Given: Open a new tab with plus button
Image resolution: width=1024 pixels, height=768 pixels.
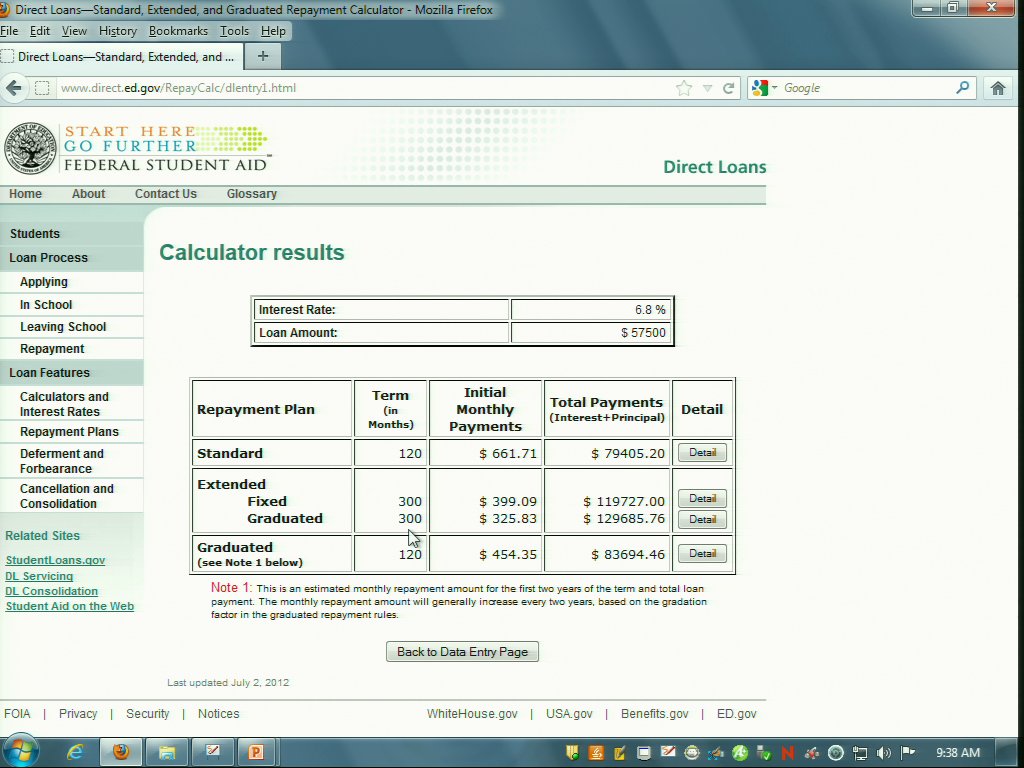Looking at the screenshot, I should coord(263,56).
